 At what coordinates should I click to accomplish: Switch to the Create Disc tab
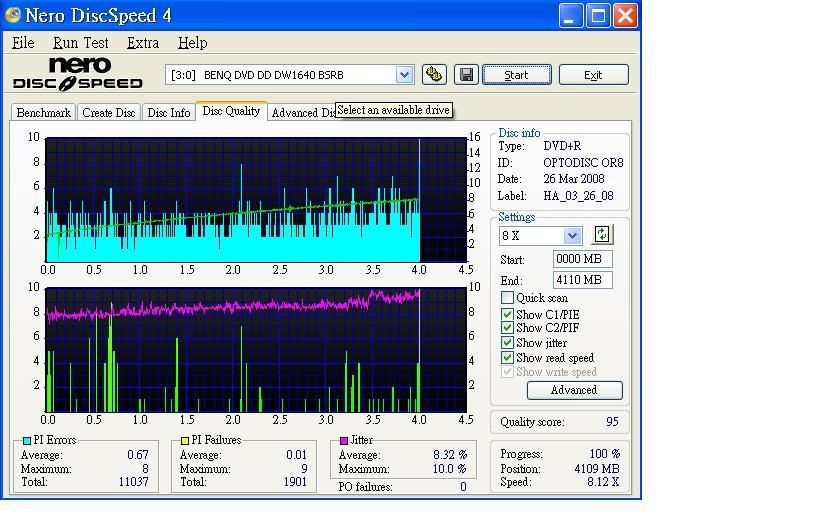(x=109, y=112)
